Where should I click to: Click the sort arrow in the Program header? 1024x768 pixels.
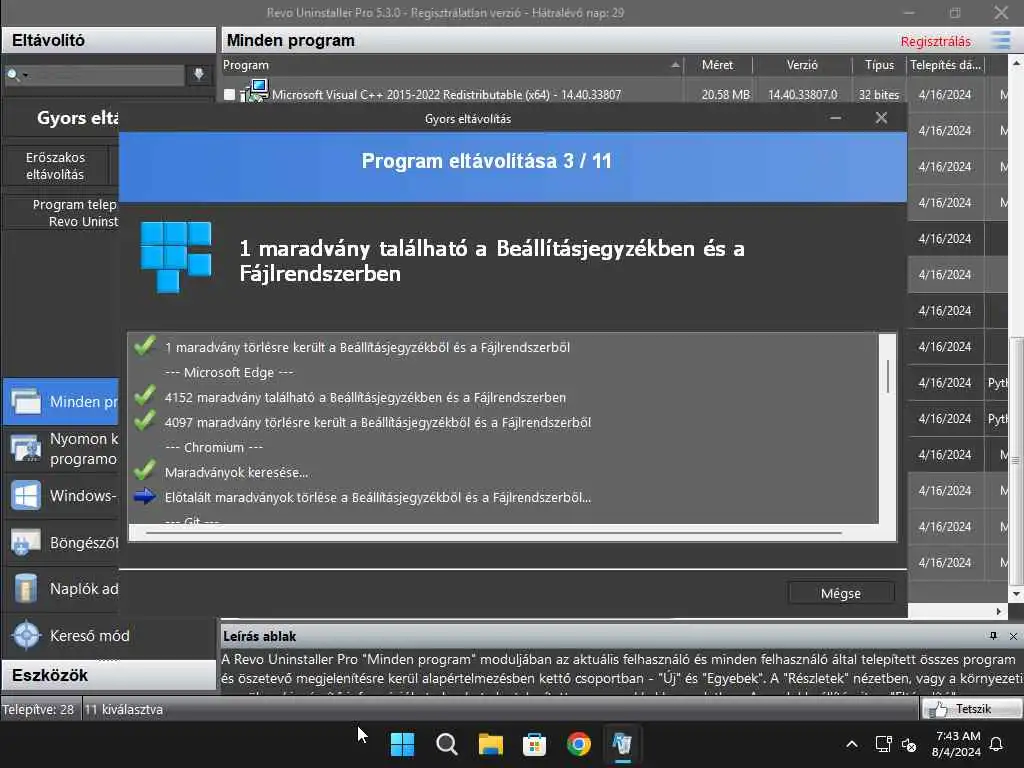(675, 65)
